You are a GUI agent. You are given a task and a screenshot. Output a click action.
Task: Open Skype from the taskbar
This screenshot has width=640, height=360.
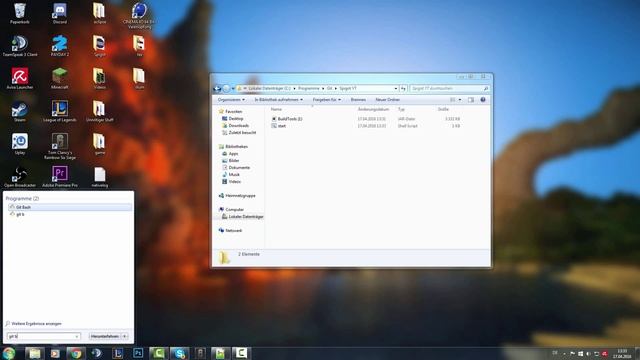pos(179,353)
